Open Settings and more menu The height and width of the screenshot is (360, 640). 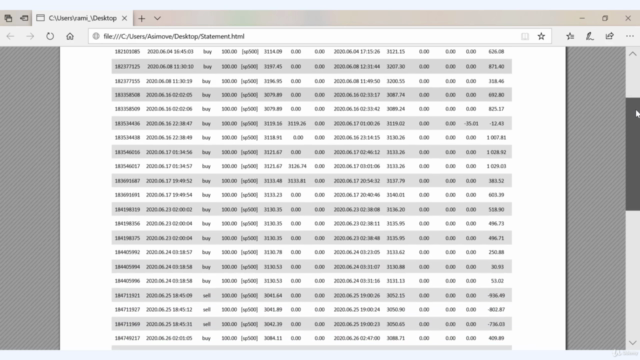tap(630, 36)
